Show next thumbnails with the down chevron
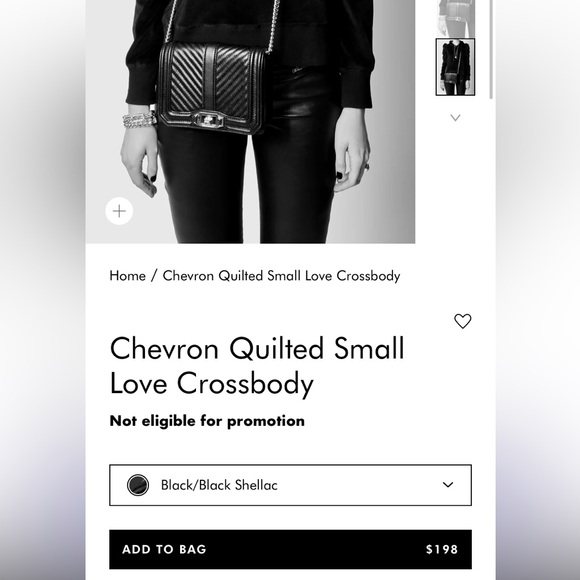The image size is (580, 580). coord(455,118)
